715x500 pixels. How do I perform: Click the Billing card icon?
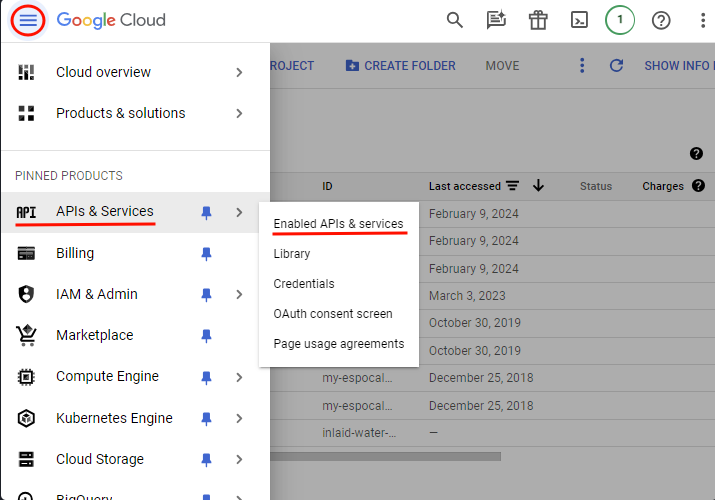tap(26, 253)
